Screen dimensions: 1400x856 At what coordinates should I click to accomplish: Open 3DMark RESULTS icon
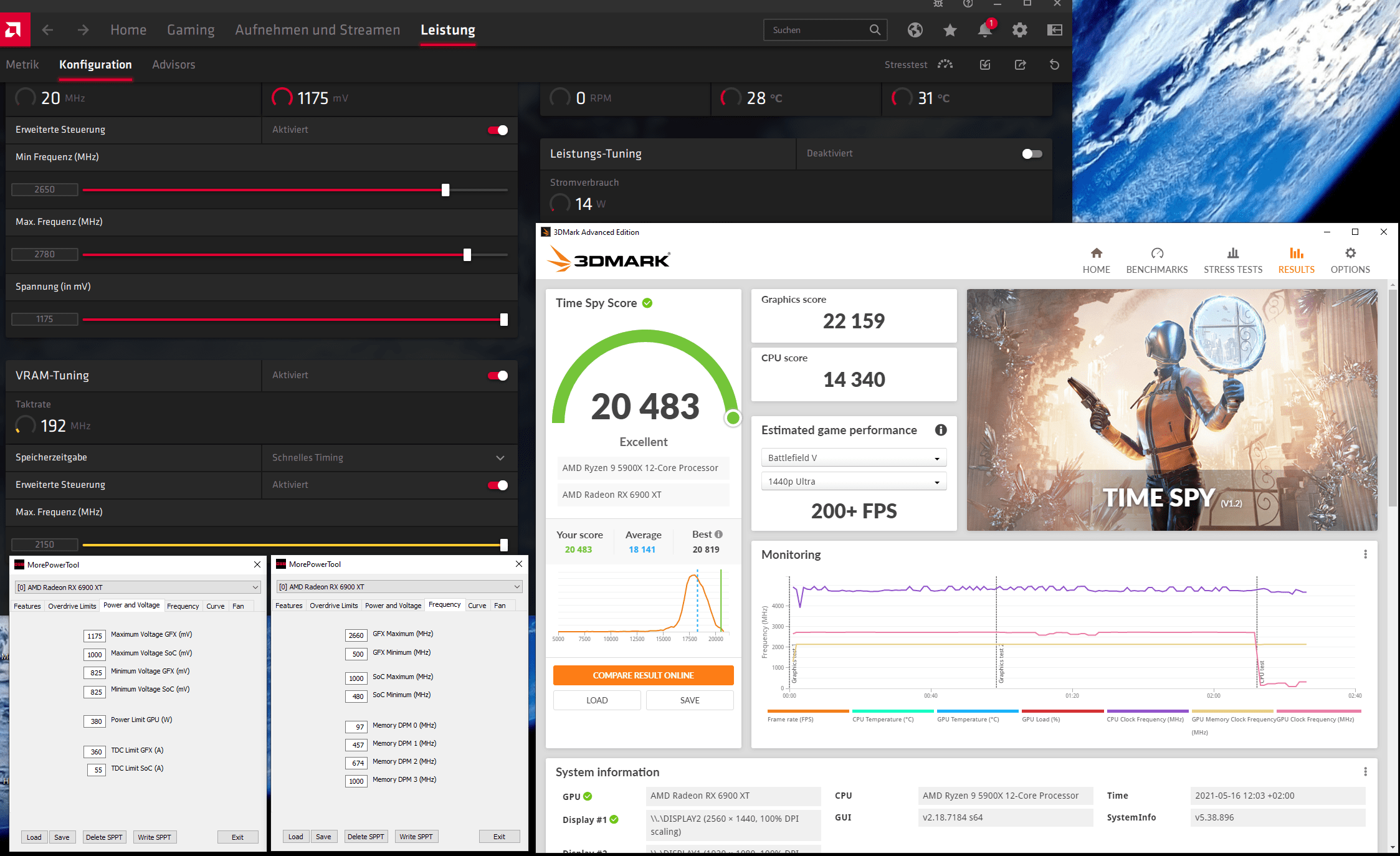1296,253
